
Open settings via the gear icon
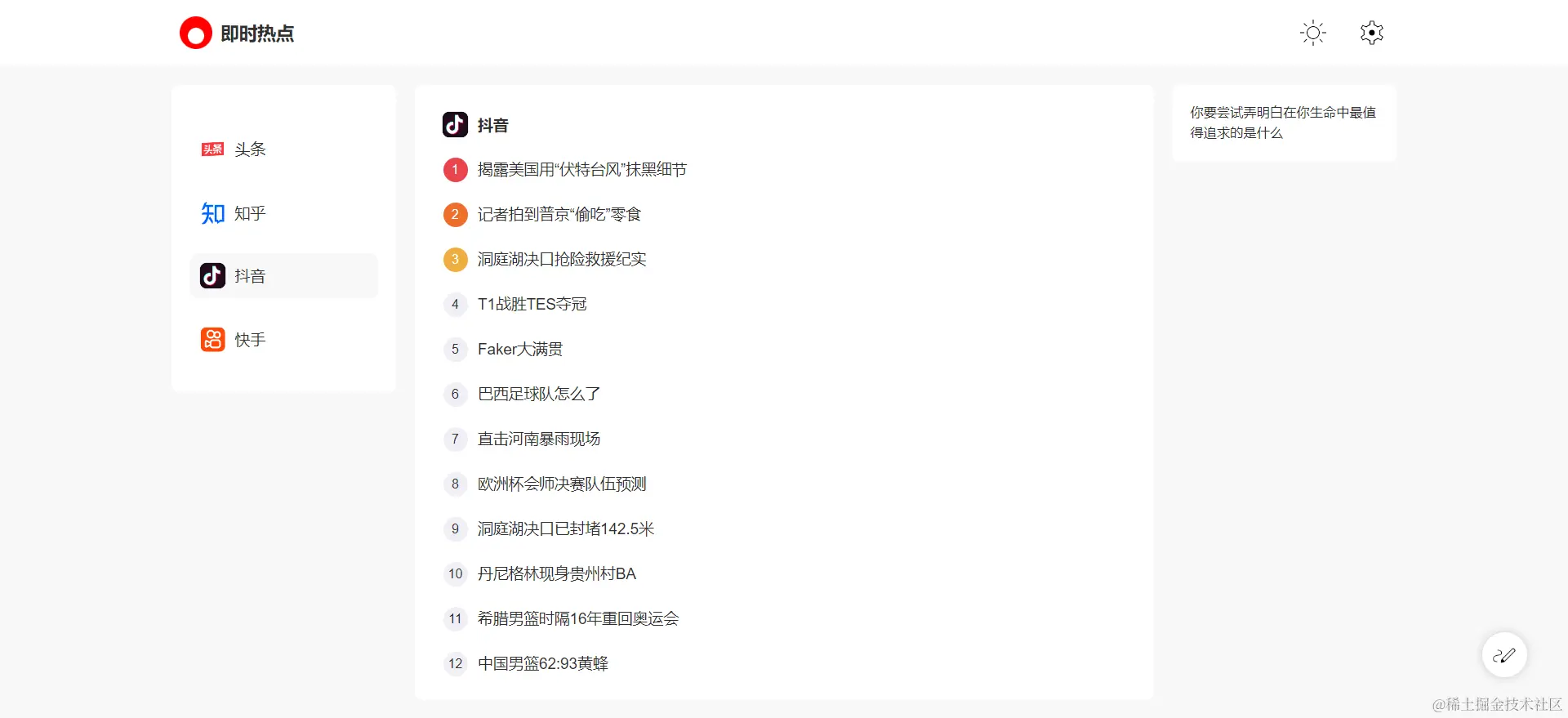tap(1371, 33)
